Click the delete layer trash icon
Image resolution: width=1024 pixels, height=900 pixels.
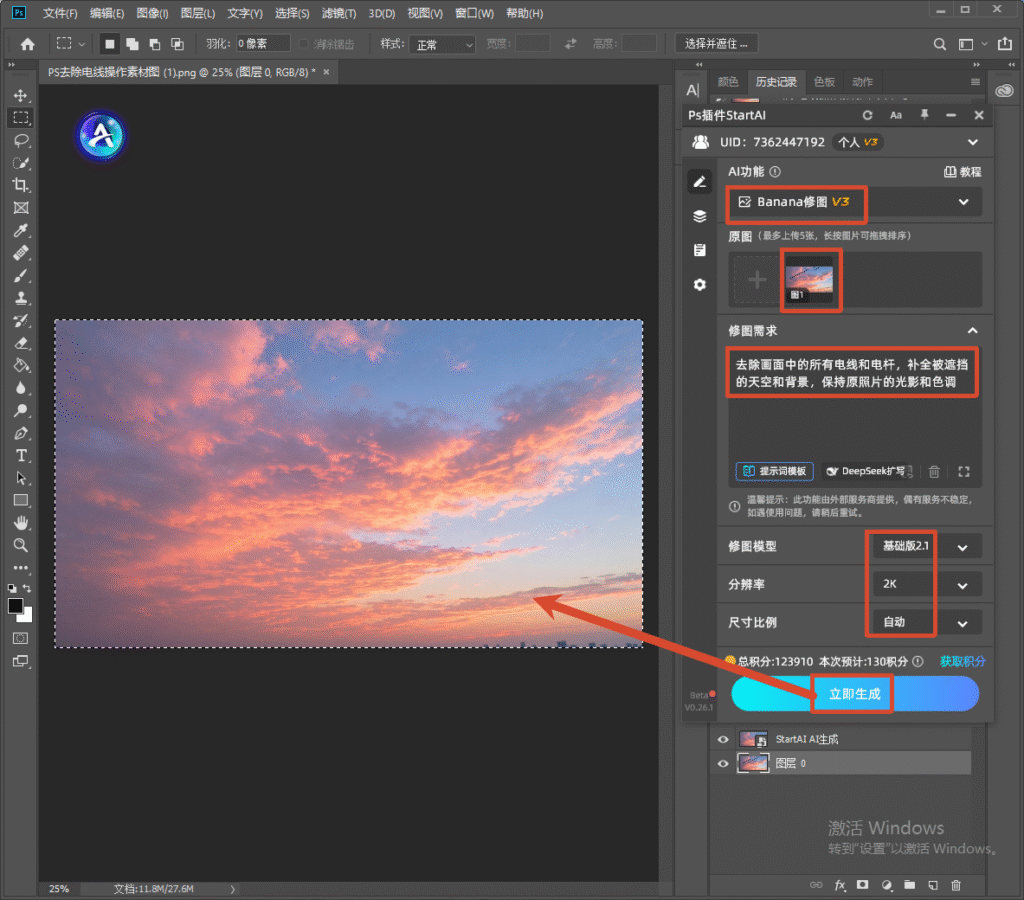coord(956,885)
